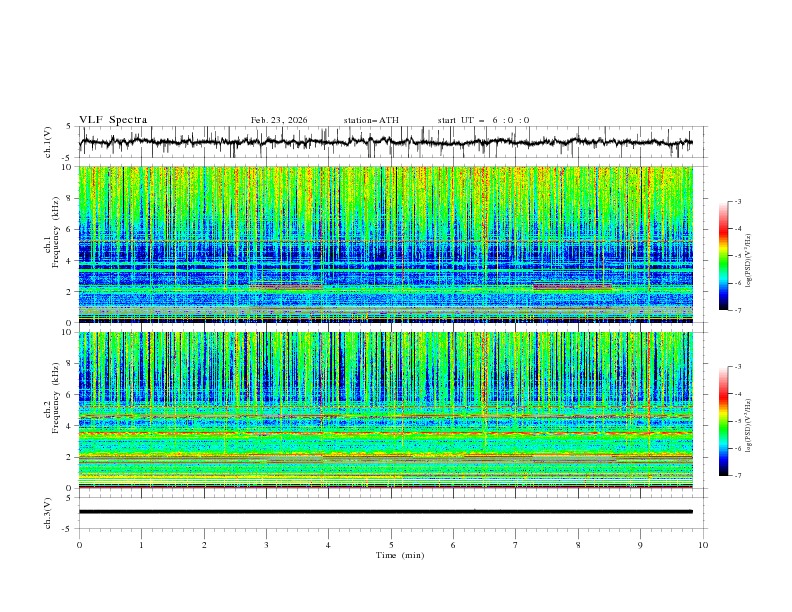Click the '-3' label on ch.1 colorbar
792x612 pixels.
click(x=737, y=201)
